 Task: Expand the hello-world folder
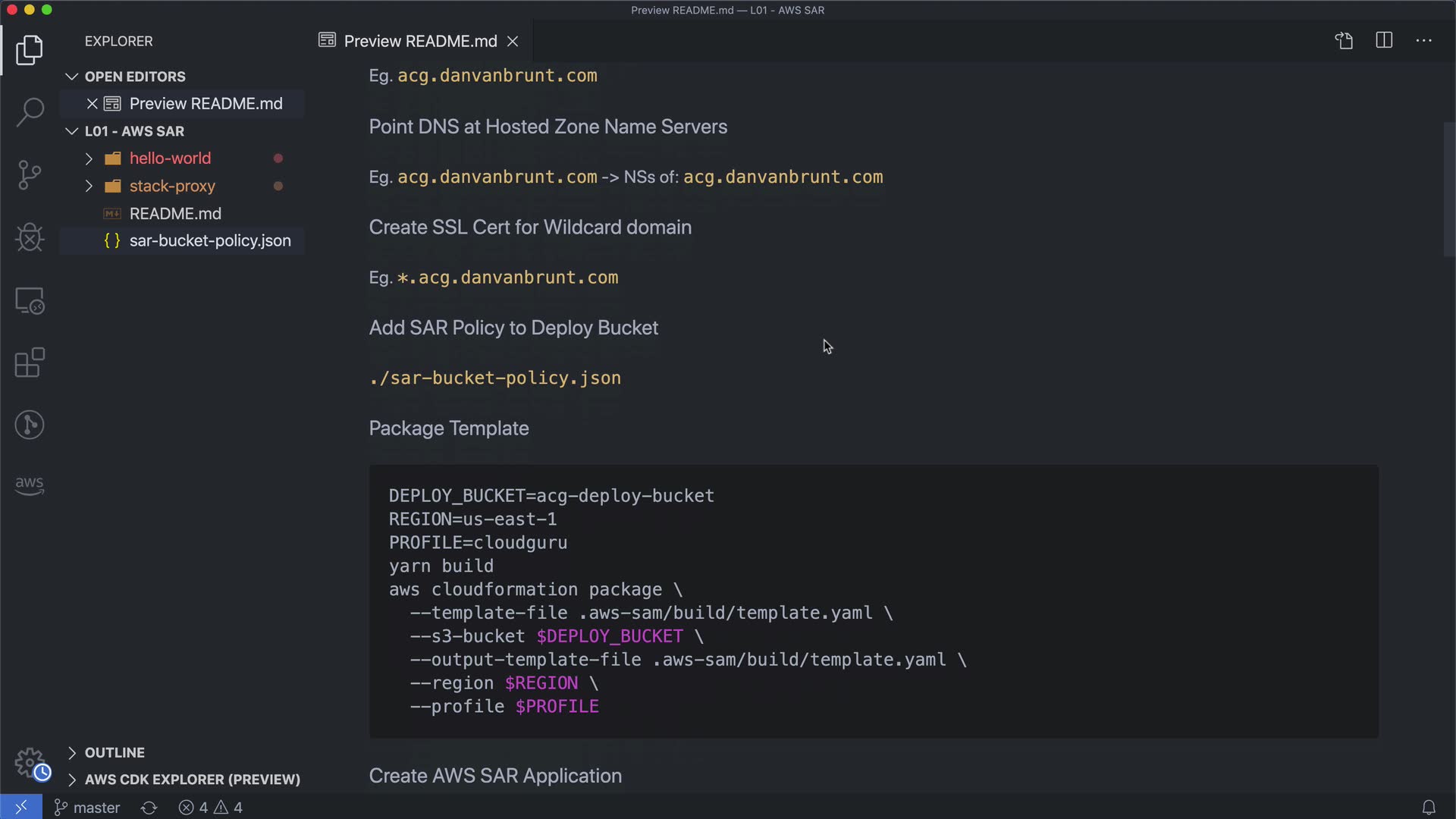coord(89,158)
